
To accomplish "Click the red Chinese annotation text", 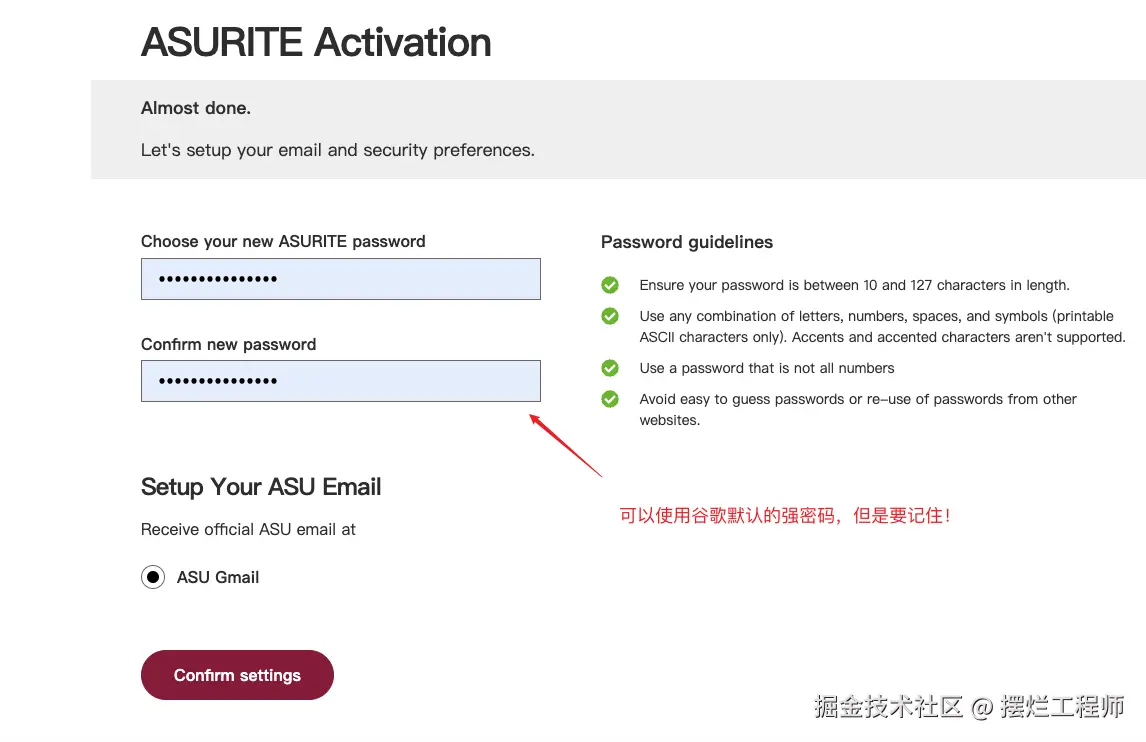I will click(x=784, y=516).
